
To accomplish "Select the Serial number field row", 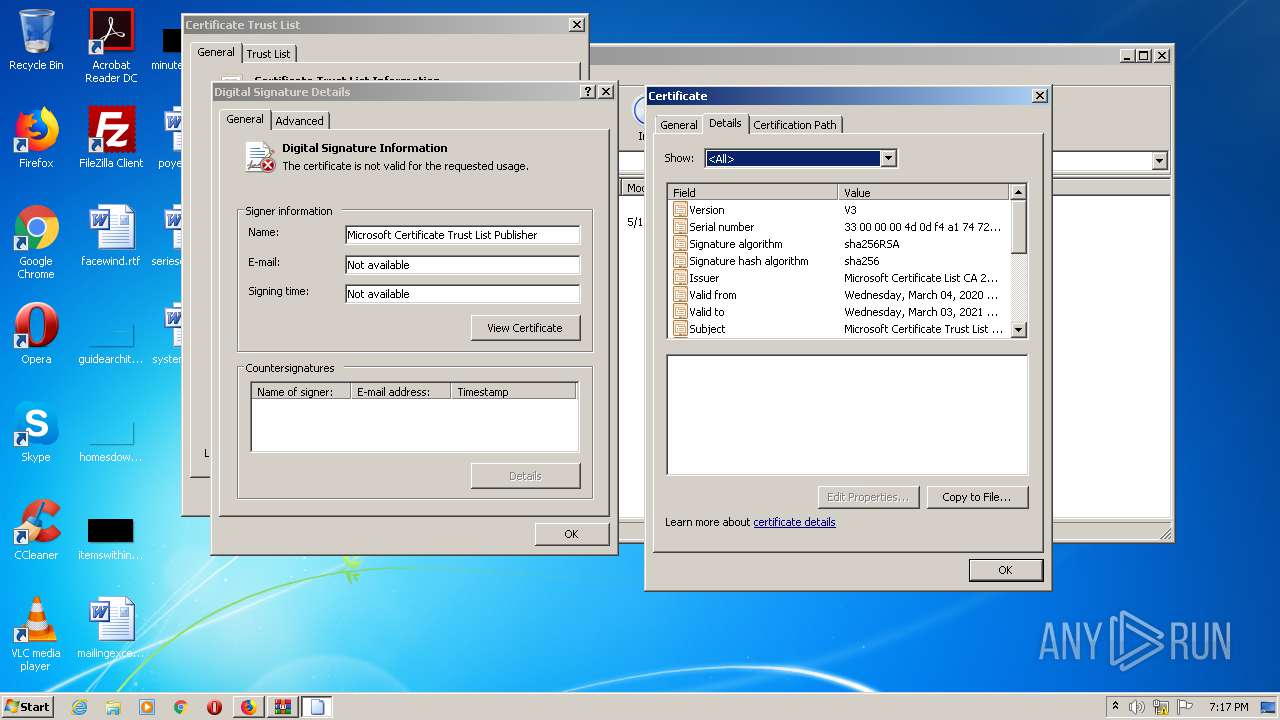I will tap(840, 227).
